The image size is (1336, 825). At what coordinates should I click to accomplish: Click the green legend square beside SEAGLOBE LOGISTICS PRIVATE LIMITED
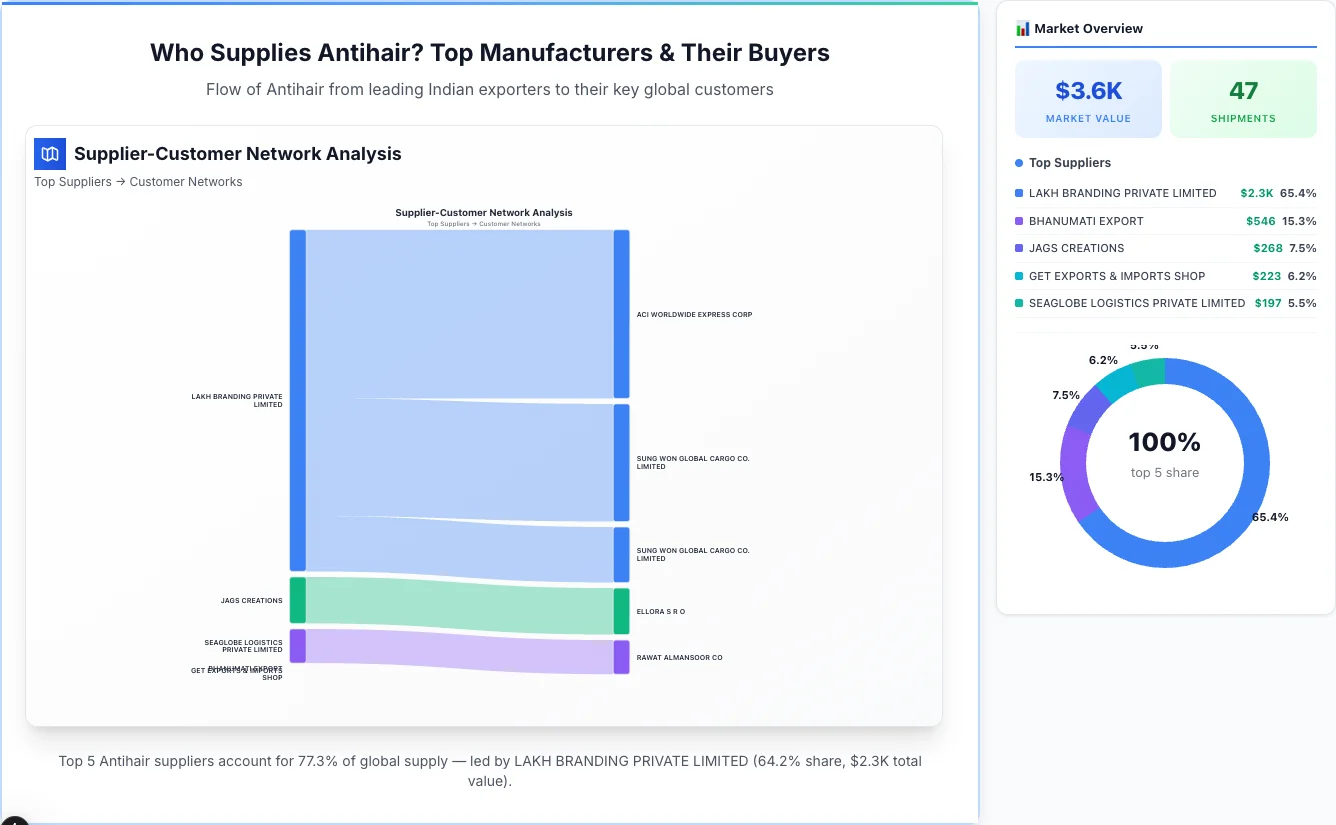[x=1019, y=303]
